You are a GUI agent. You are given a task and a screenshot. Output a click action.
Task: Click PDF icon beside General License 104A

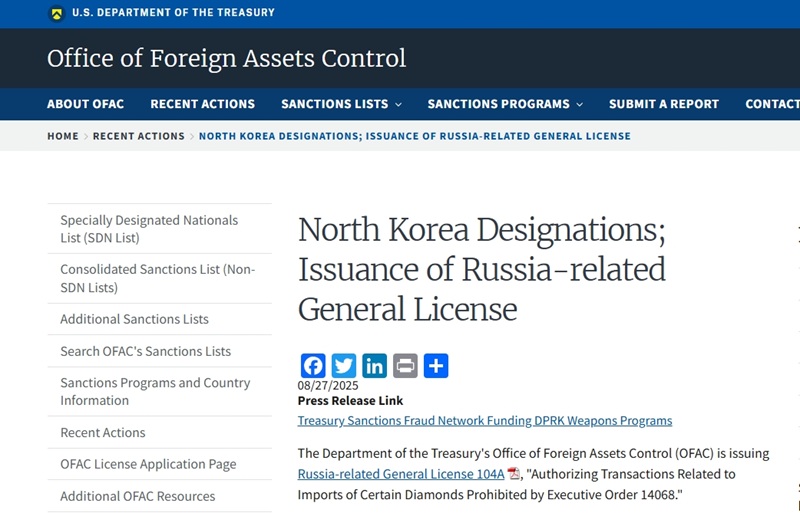click(513, 474)
